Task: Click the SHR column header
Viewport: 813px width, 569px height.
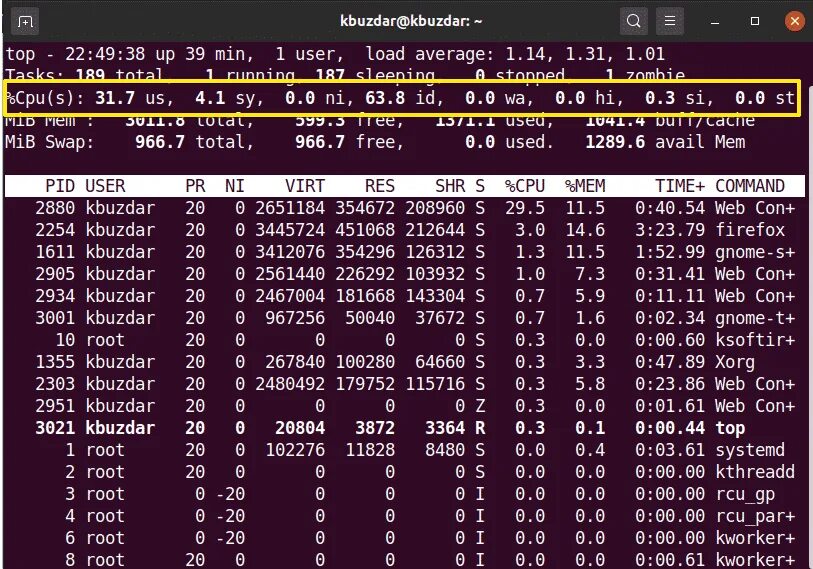Action: [450, 186]
